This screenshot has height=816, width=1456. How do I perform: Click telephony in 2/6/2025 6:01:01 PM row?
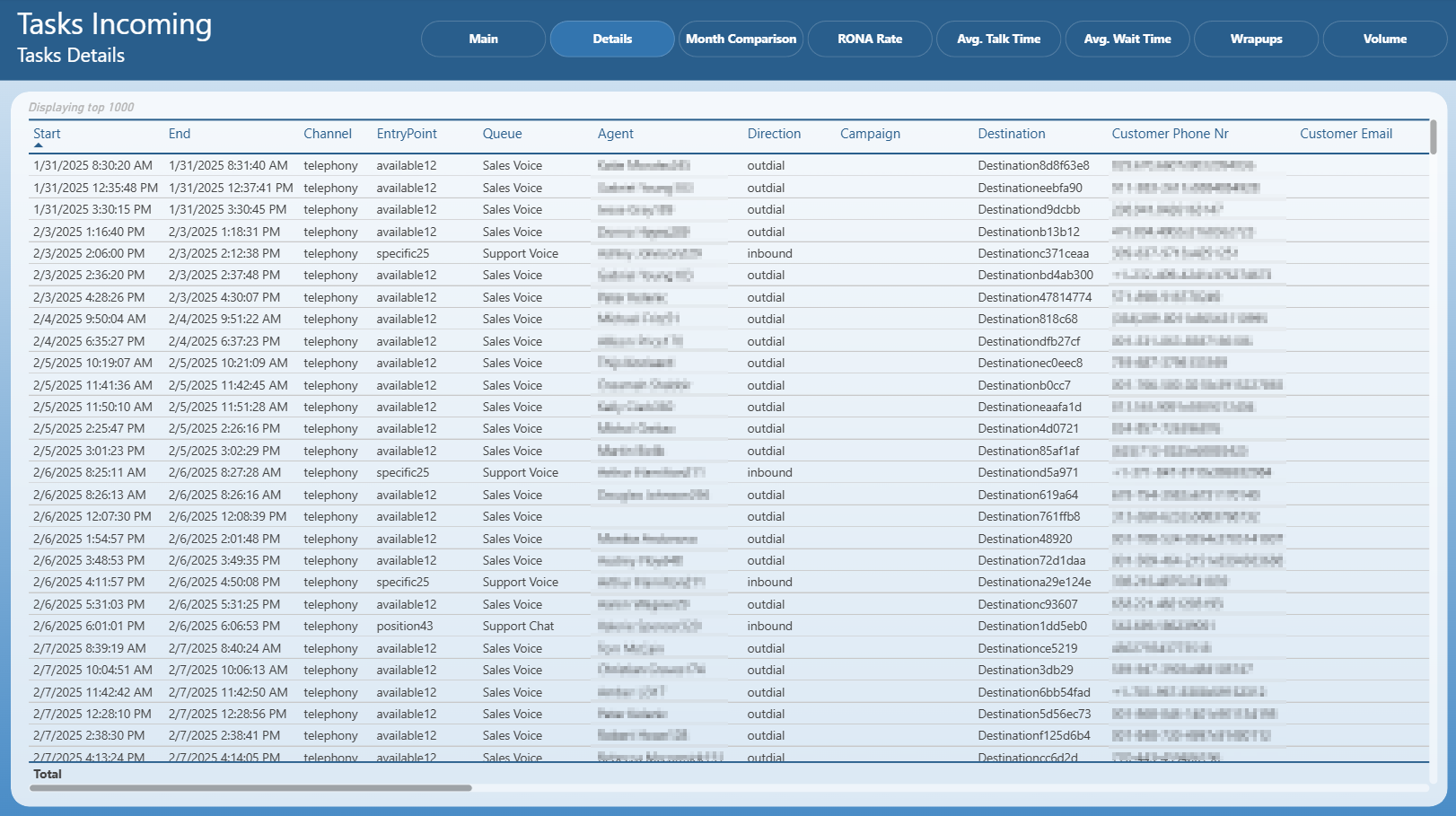pos(330,627)
